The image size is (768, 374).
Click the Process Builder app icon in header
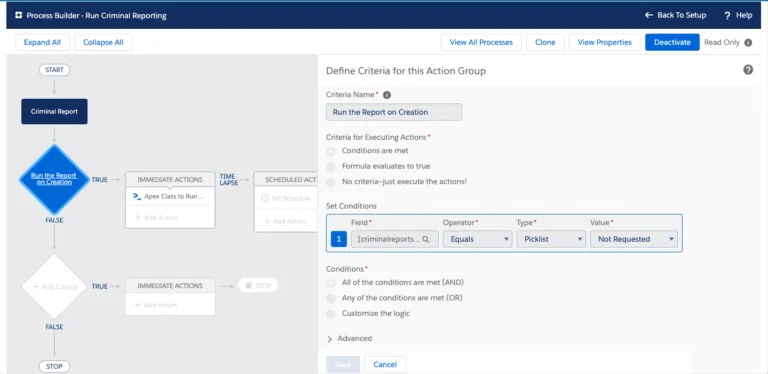click(19, 15)
